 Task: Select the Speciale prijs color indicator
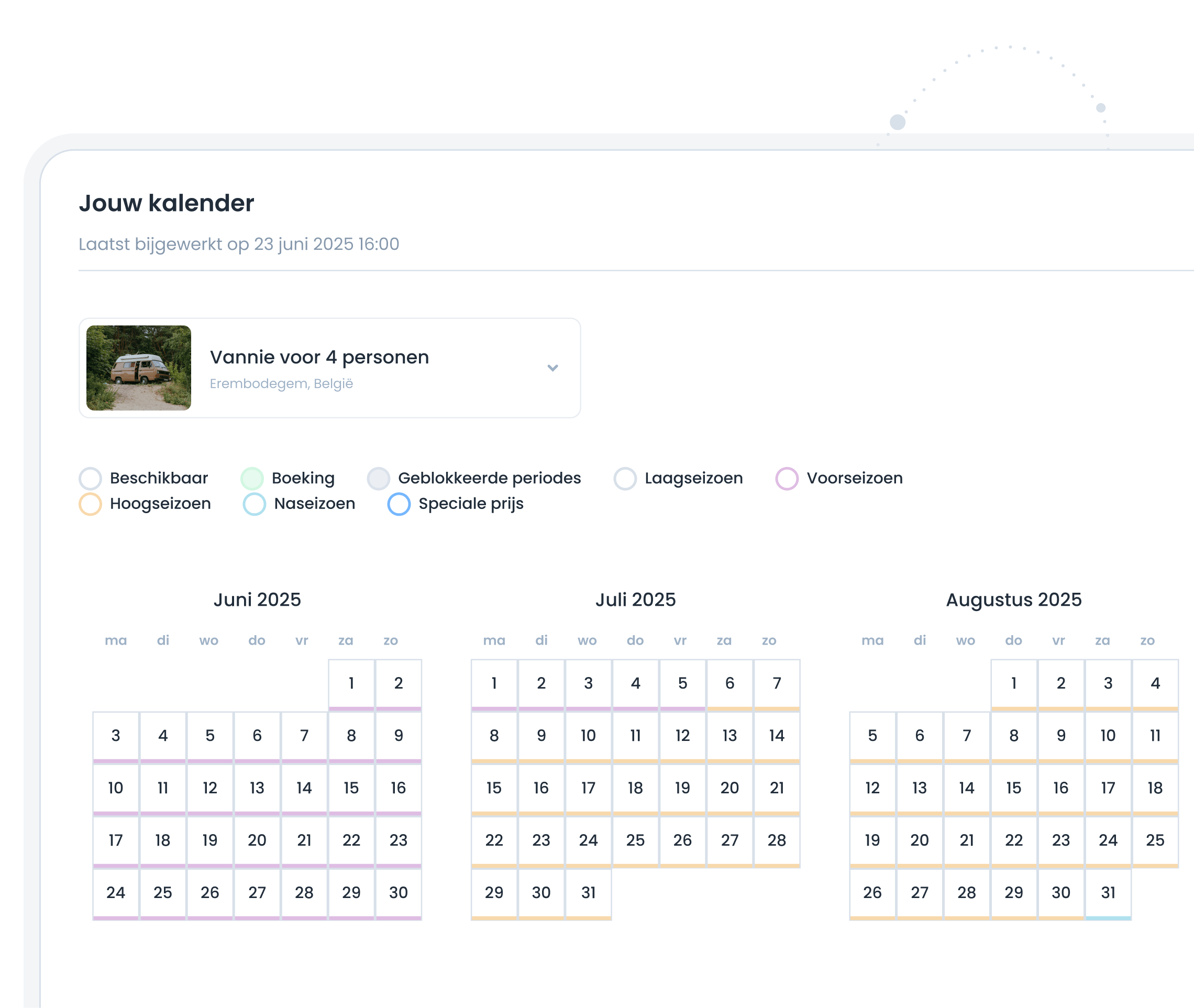point(400,503)
